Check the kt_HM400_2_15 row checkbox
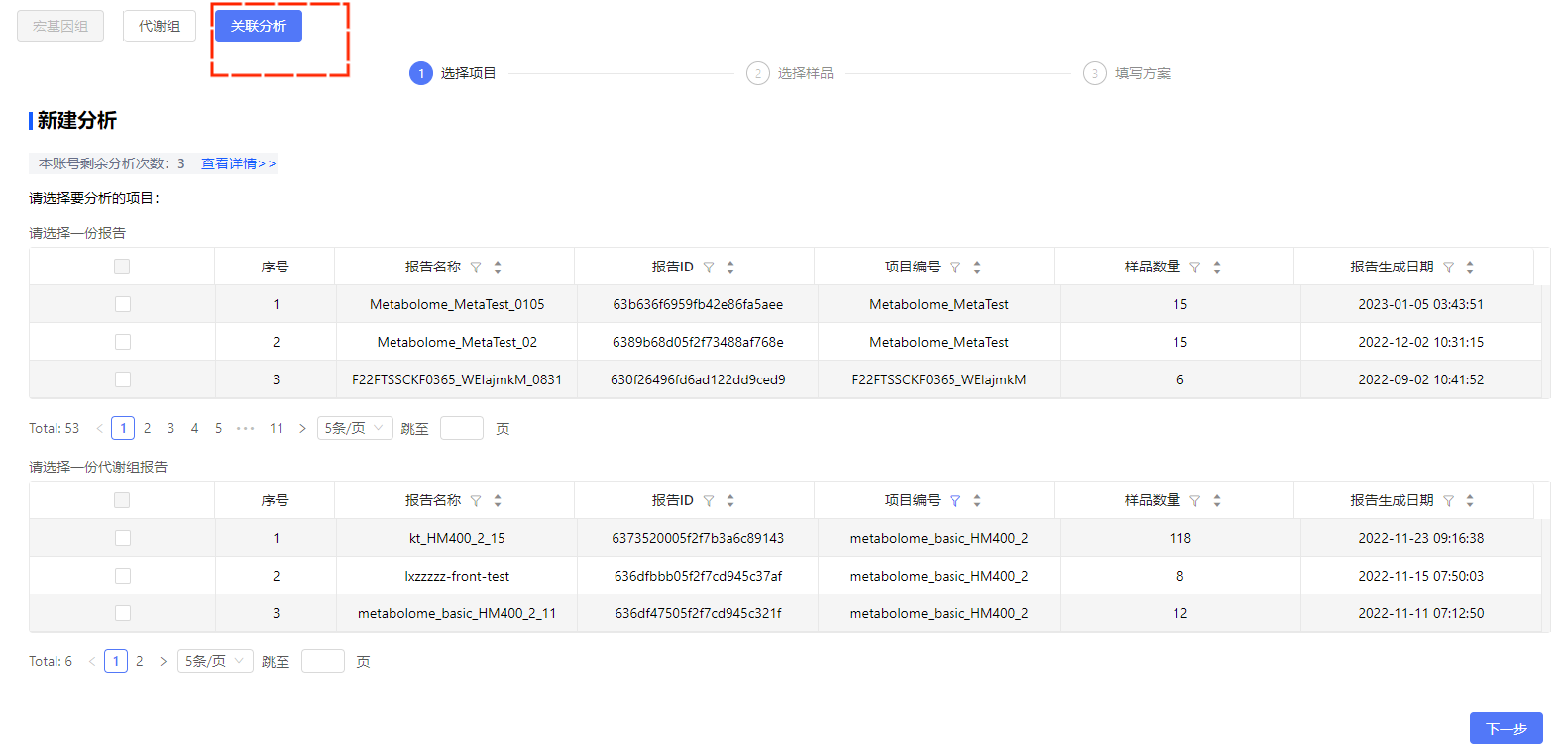This screenshot has height=756, width=1568. [123, 538]
